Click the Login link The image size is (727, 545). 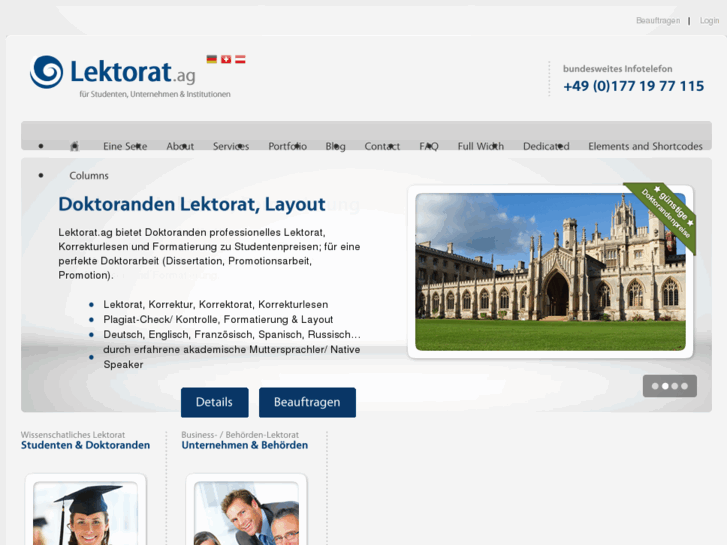(709, 20)
